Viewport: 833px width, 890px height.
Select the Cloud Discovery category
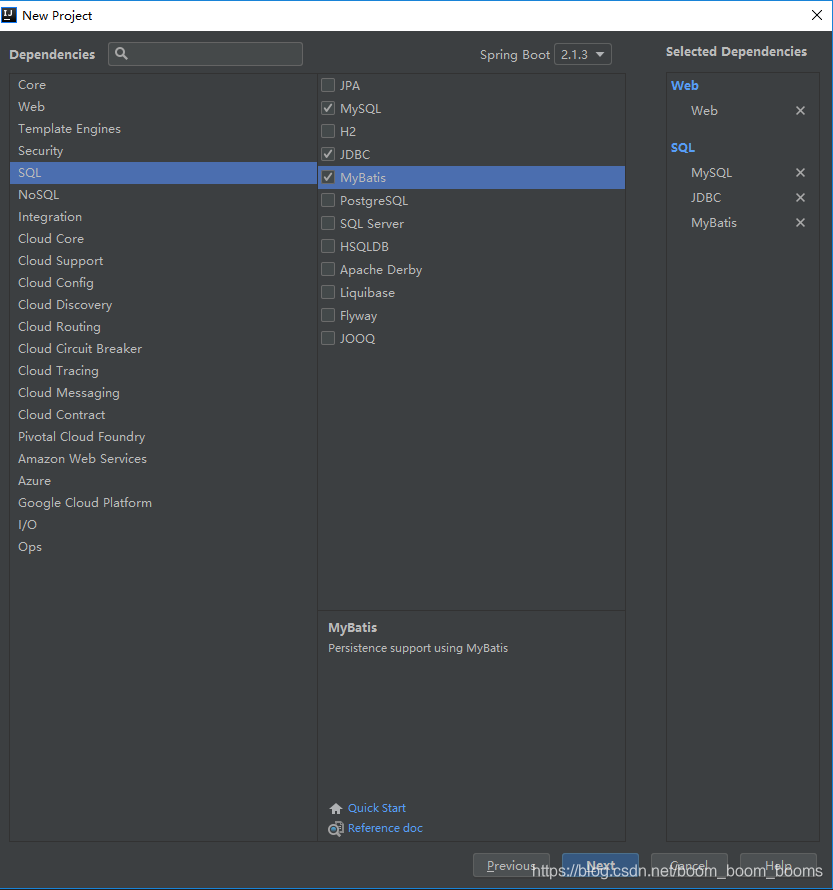coord(163,305)
